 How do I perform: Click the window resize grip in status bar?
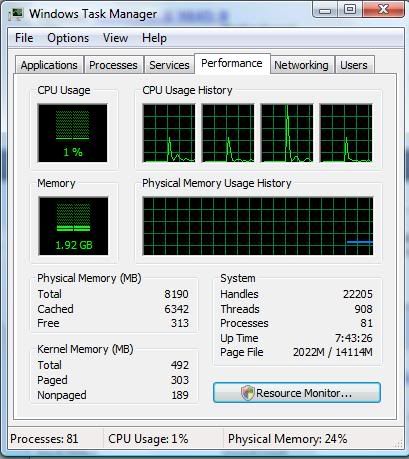[398, 444]
